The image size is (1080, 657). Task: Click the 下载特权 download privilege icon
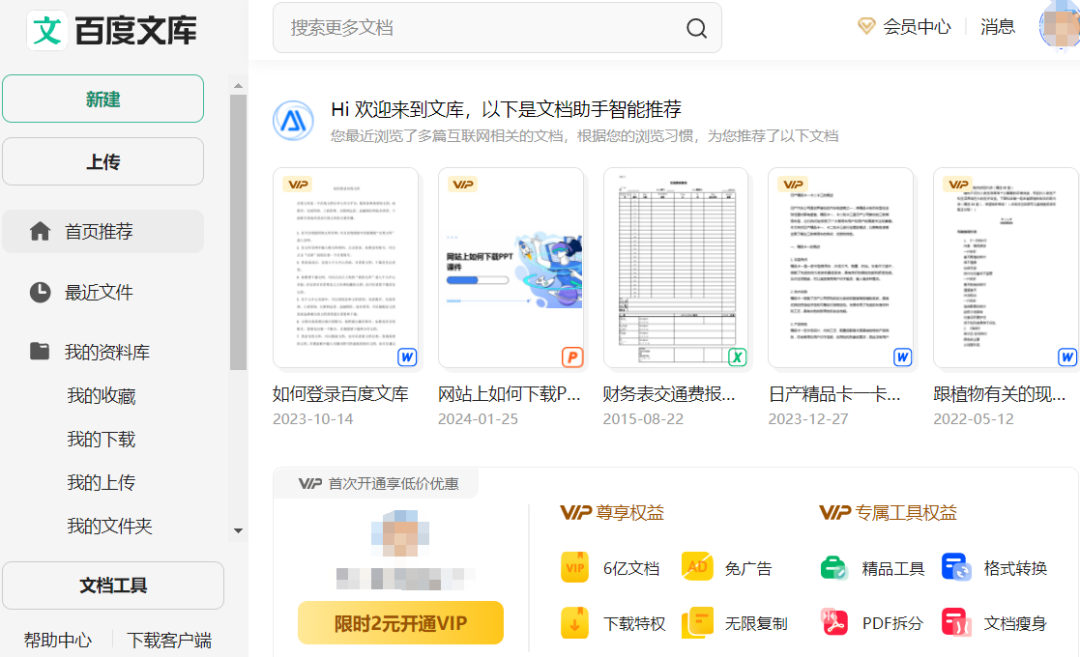[x=576, y=621]
